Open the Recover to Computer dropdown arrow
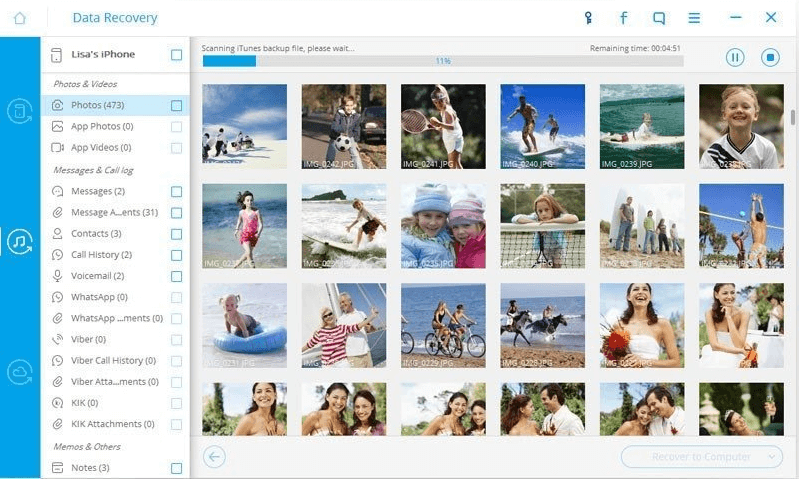Viewport: 801px width, 479px height. [x=771, y=457]
